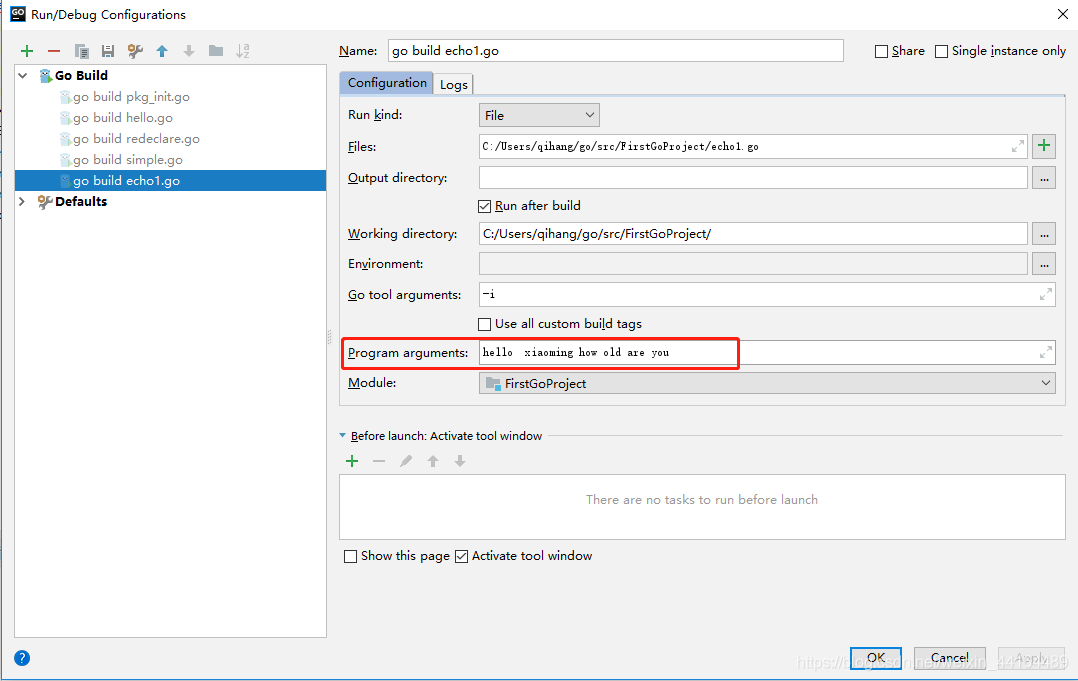The image size is (1078, 681).
Task: Expand the Files field editor
Action: tap(1018, 146)
